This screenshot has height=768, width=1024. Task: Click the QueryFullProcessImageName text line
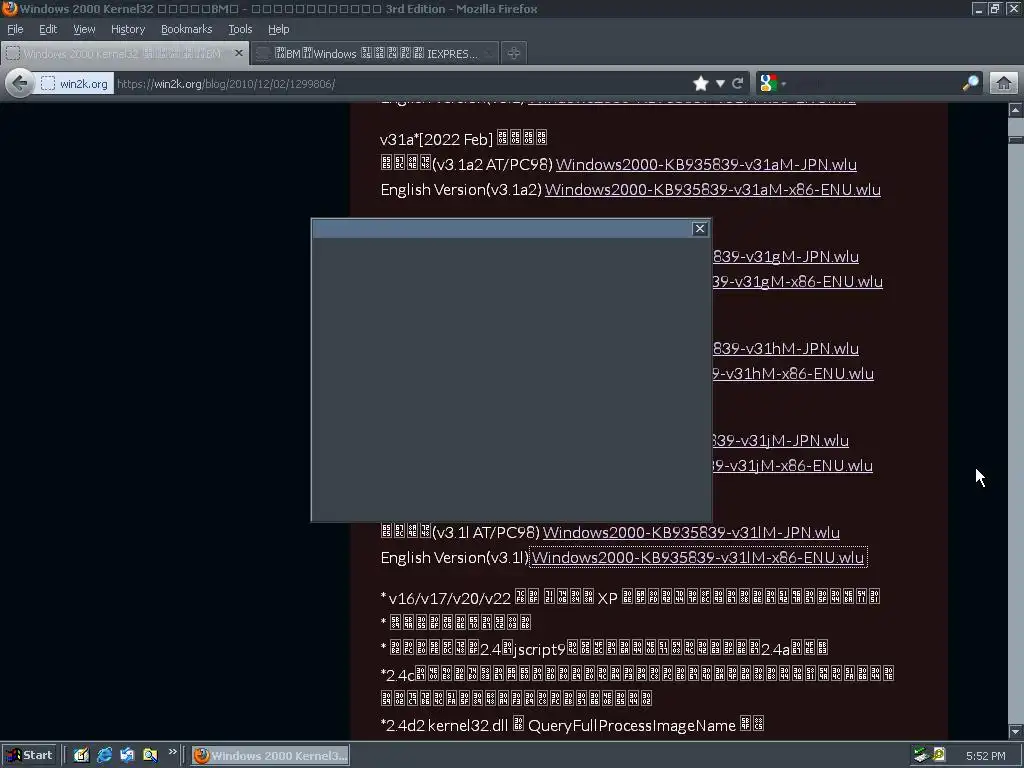[x=572, y=725]
